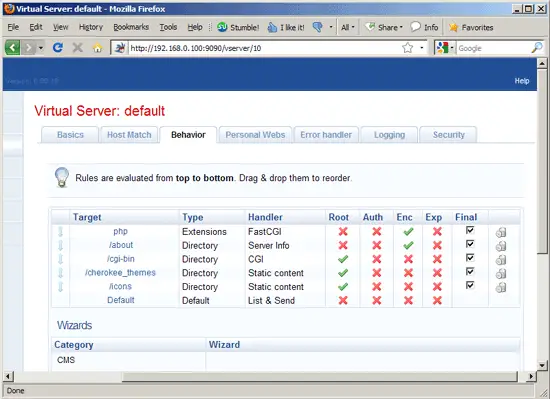Delete the /icons rule via trash icon
The height and width of the screenshot is (399, 550).
[x=501, y=288]
